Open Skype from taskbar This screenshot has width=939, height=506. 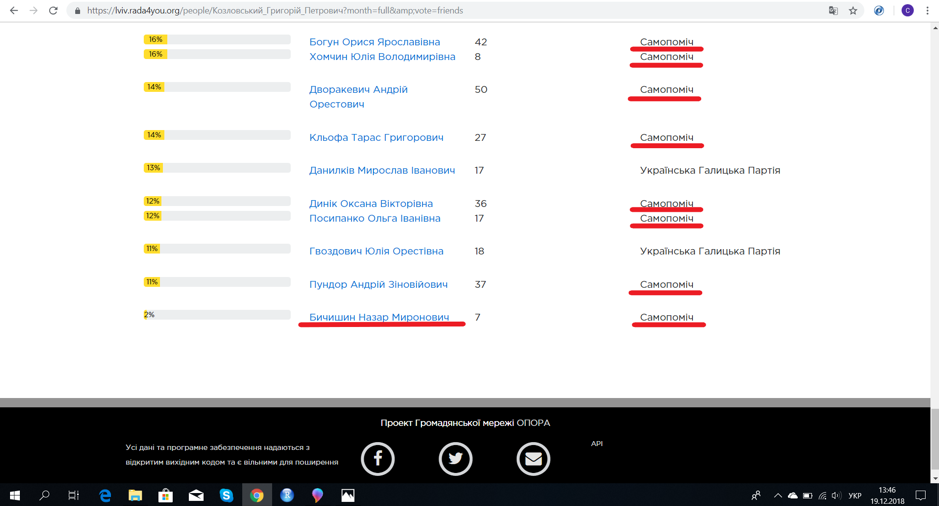pos(226,495)
